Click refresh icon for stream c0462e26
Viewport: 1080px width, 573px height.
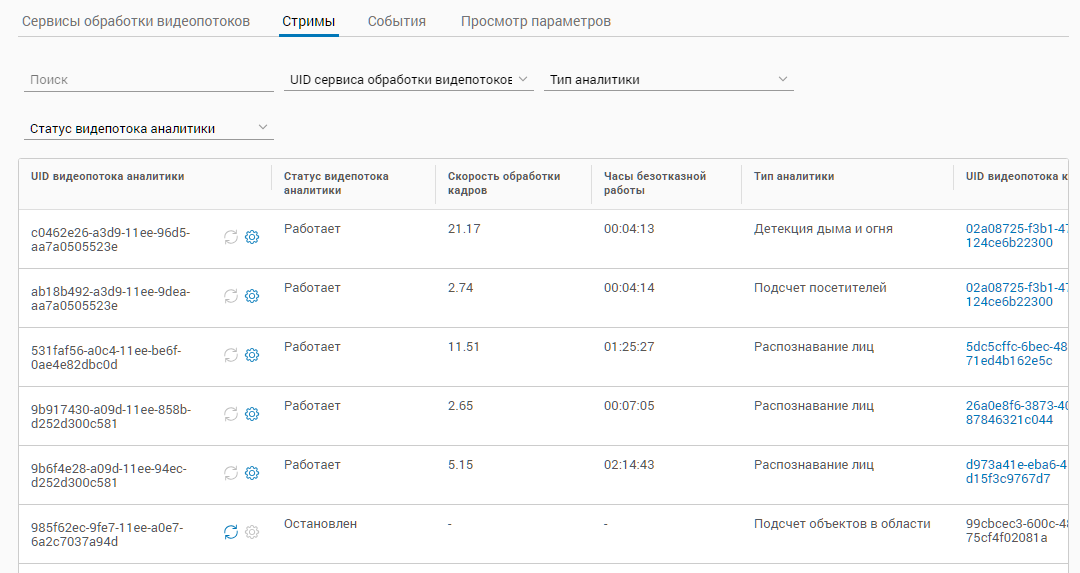(x=231, y=237)
